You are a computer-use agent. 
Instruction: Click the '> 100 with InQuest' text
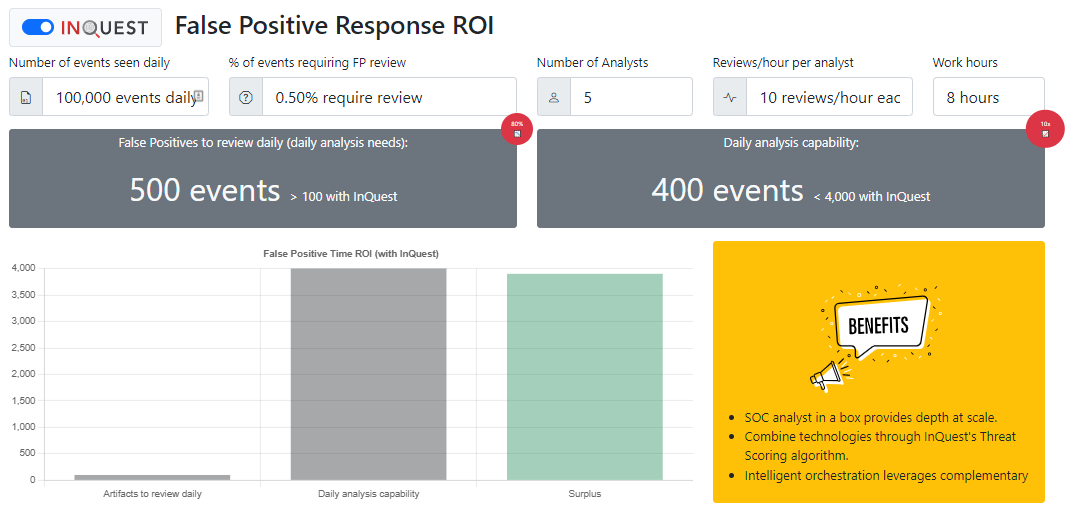click(x=343, y=197)
